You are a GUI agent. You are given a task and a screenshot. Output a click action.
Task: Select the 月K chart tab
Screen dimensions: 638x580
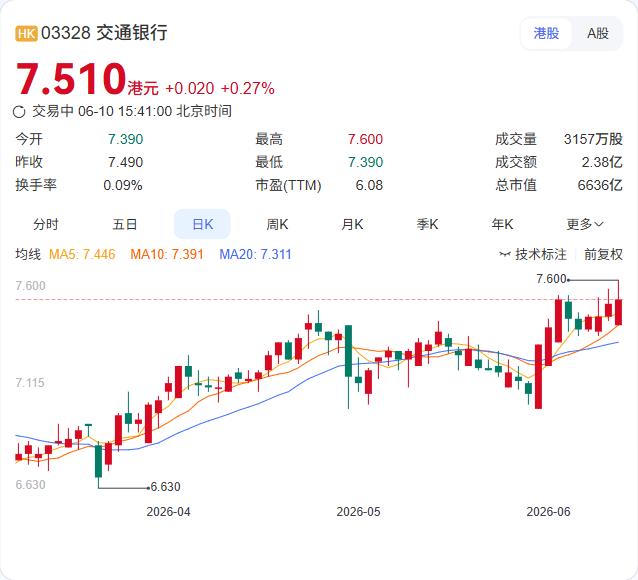pos(352,224)
